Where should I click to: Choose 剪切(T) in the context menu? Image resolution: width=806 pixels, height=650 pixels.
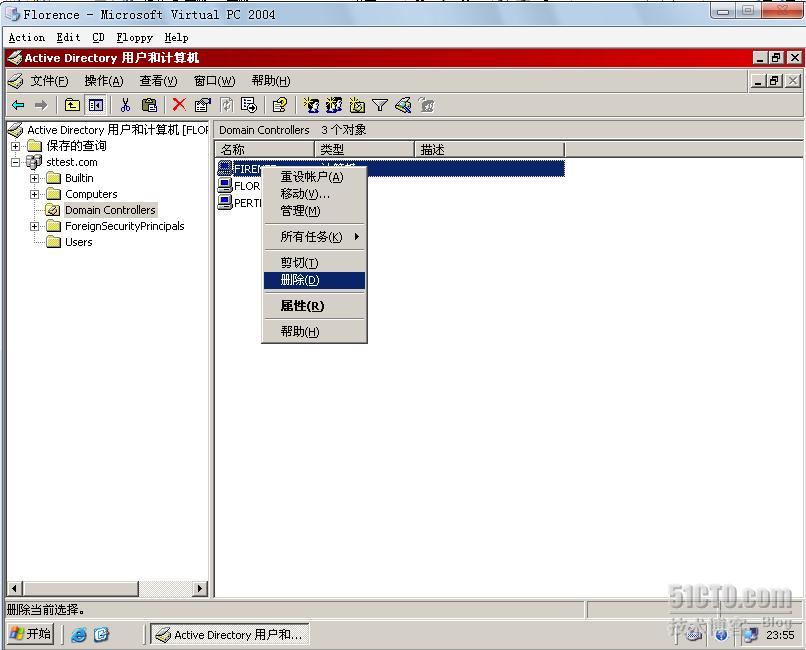point(315,263)
